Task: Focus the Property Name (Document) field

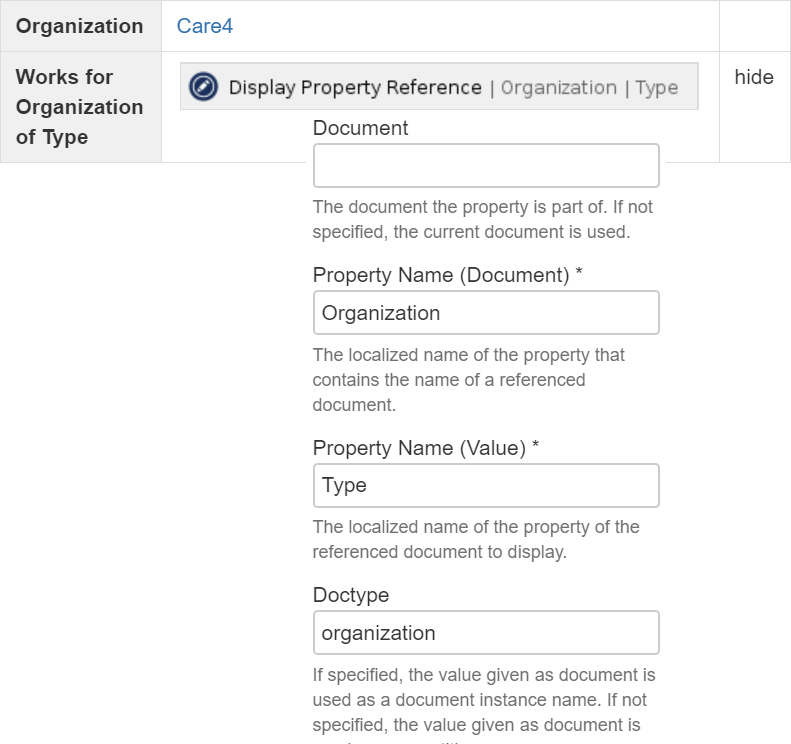Action: coord(486,313)
